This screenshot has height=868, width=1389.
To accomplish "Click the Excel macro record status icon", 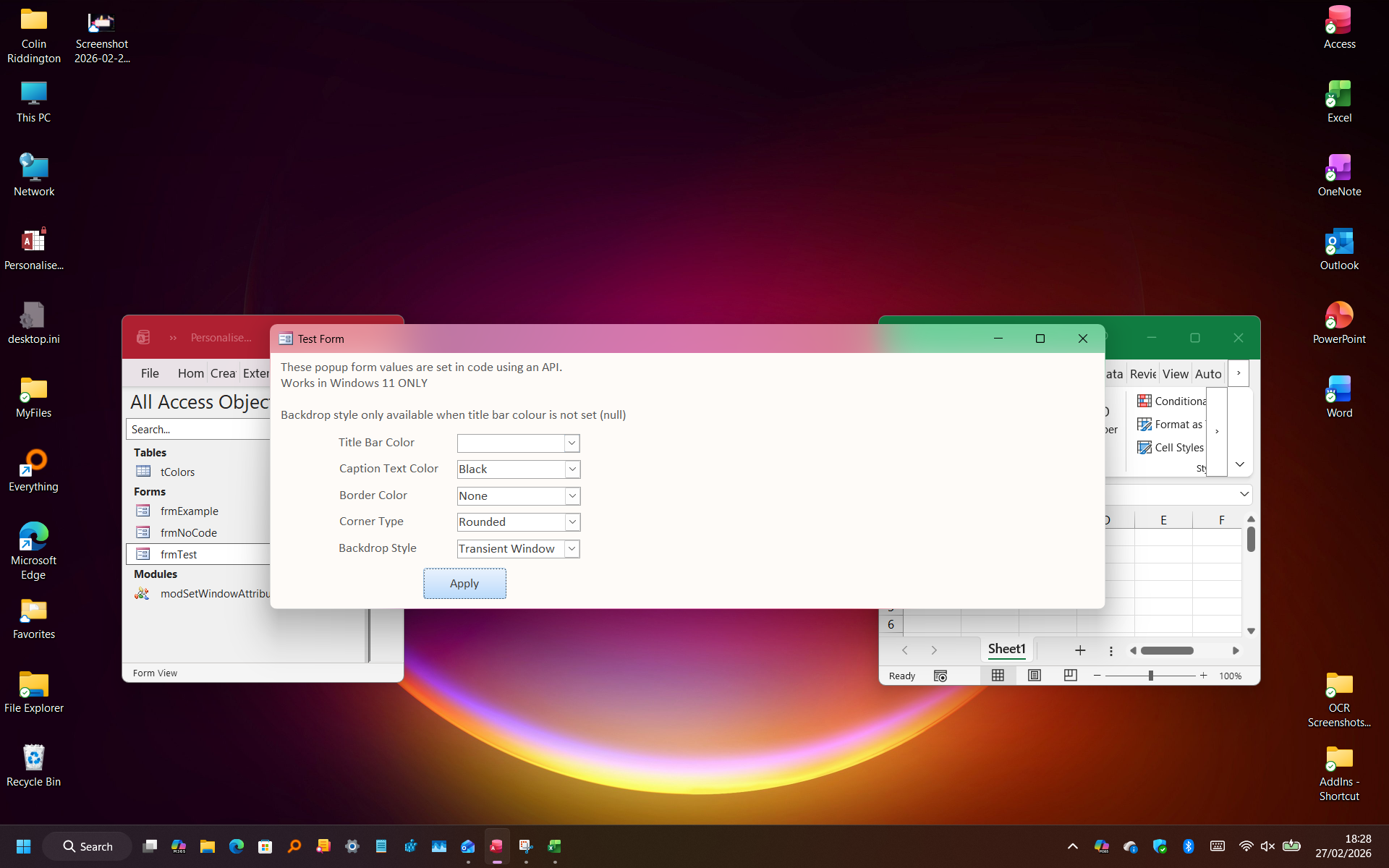I will (x=940, y=676).
